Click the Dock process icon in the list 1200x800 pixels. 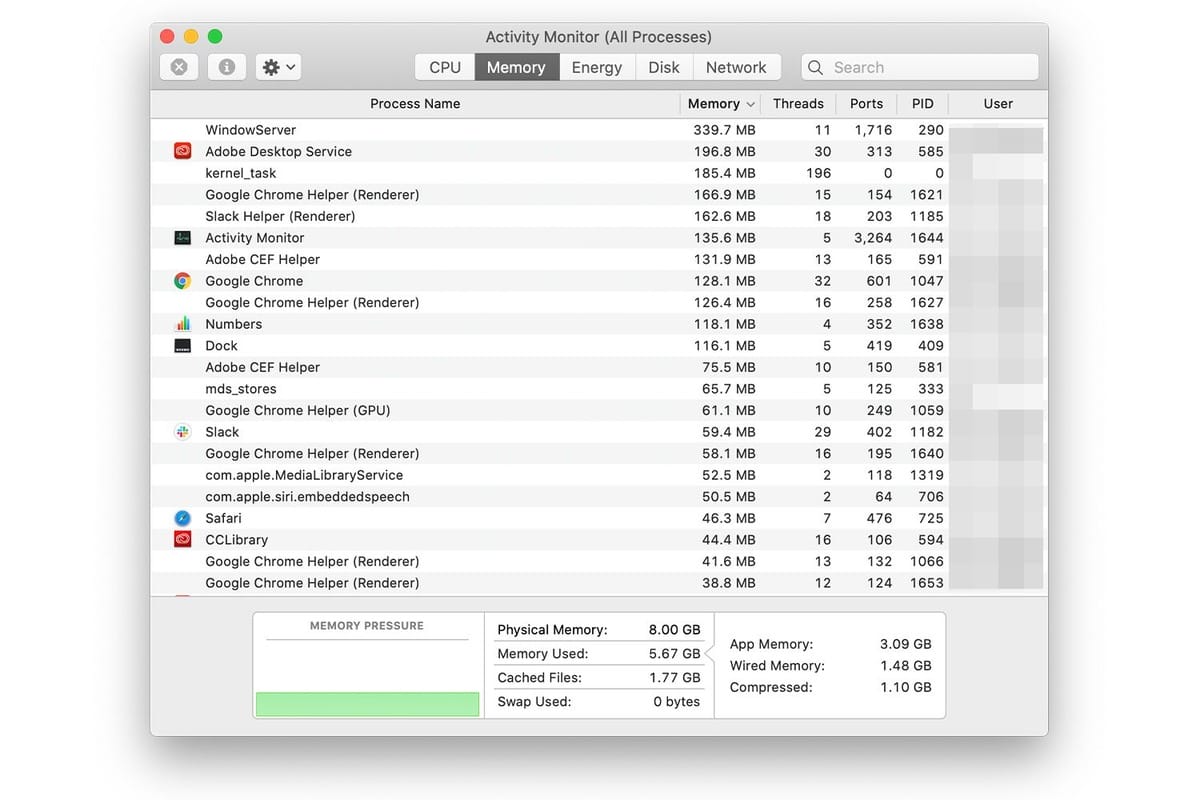click(181, 345)
